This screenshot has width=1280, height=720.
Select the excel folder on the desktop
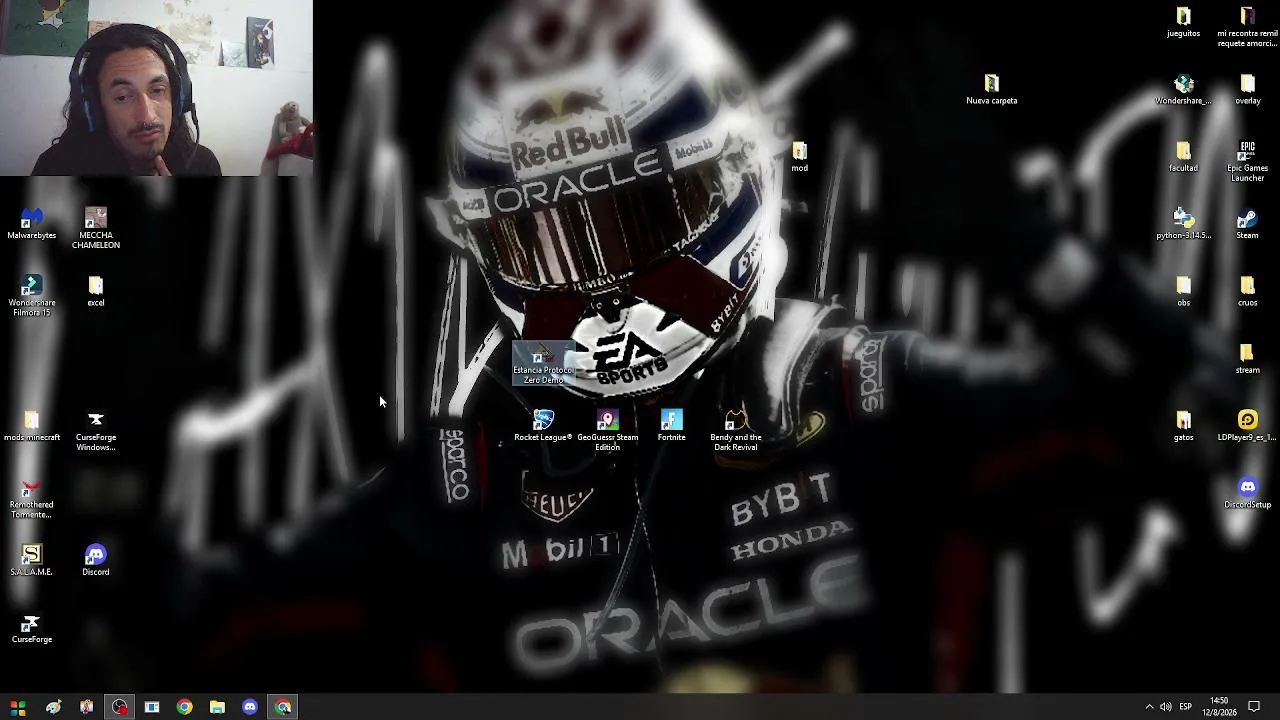click(x=96, y=291)
